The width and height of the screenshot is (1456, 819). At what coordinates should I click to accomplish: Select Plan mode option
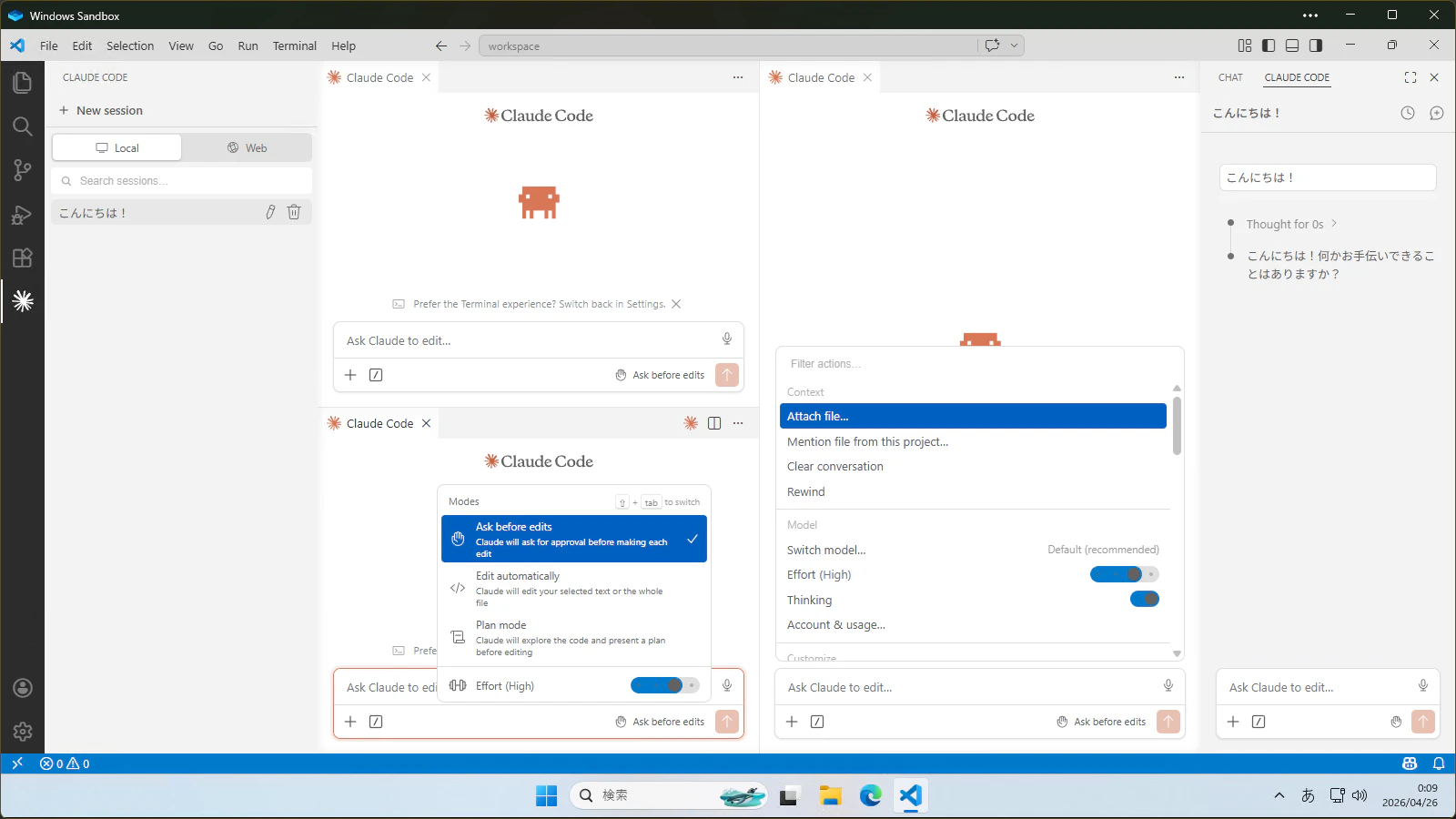click(x=574, y=637)
